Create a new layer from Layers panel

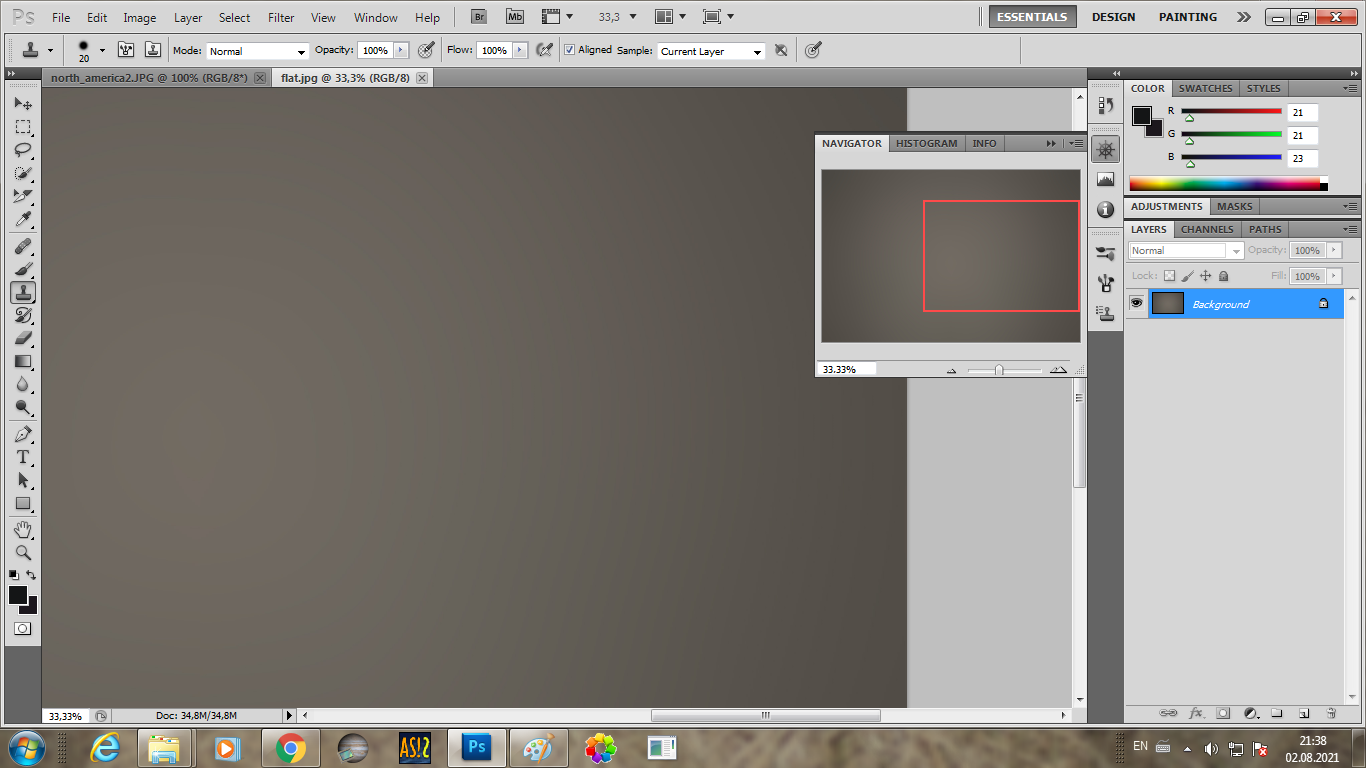click(x=1304, y=713)
